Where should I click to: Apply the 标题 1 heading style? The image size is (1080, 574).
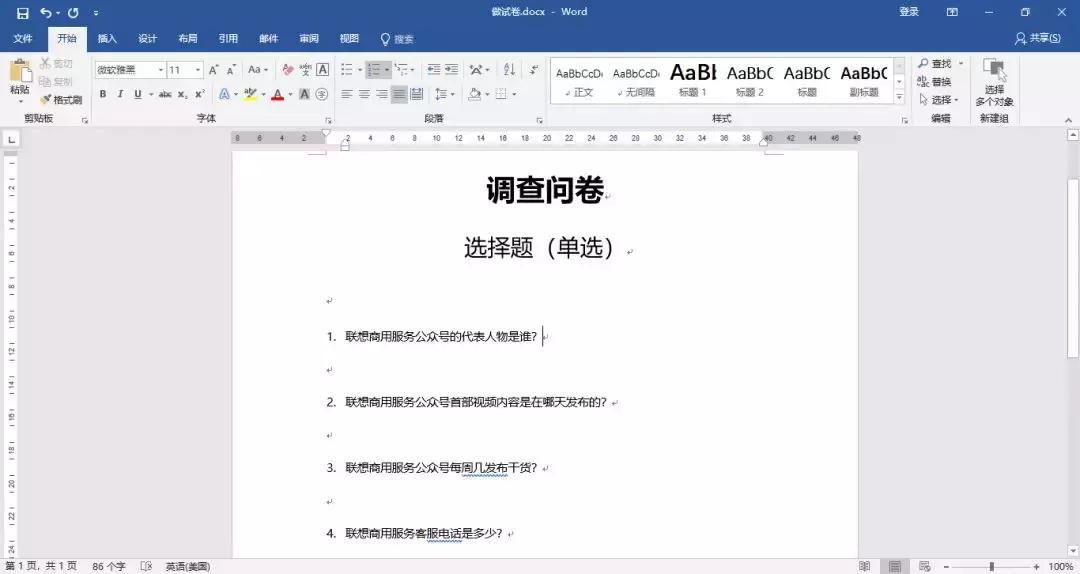coord(694,80)
